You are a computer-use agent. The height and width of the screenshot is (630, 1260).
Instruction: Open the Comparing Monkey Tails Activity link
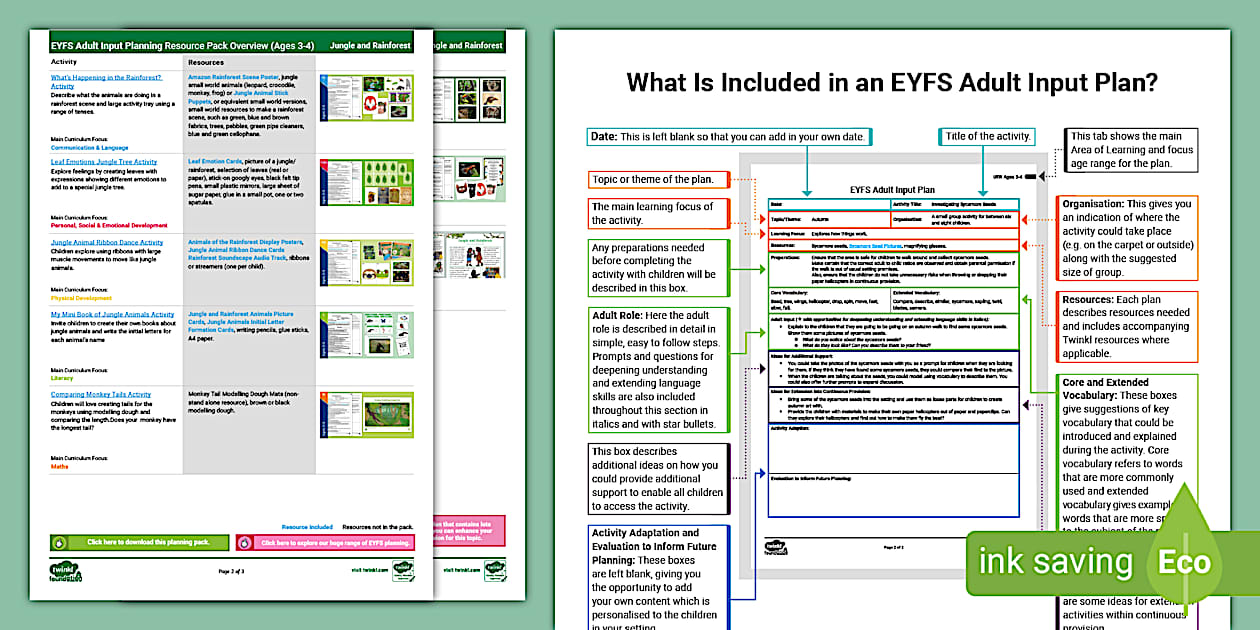(x=101, y=395)
